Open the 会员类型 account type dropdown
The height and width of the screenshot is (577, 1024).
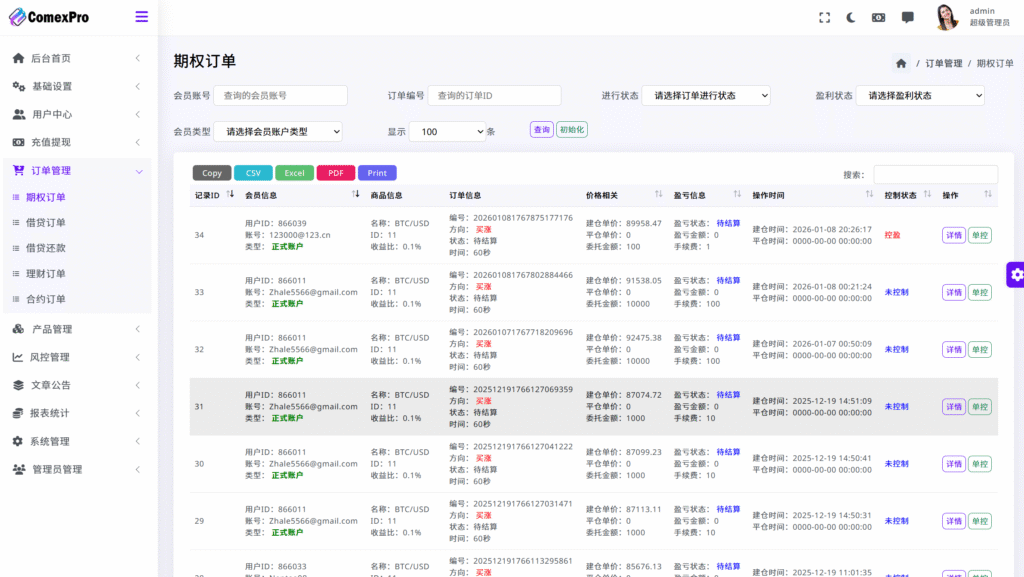(x=278, y=131)
